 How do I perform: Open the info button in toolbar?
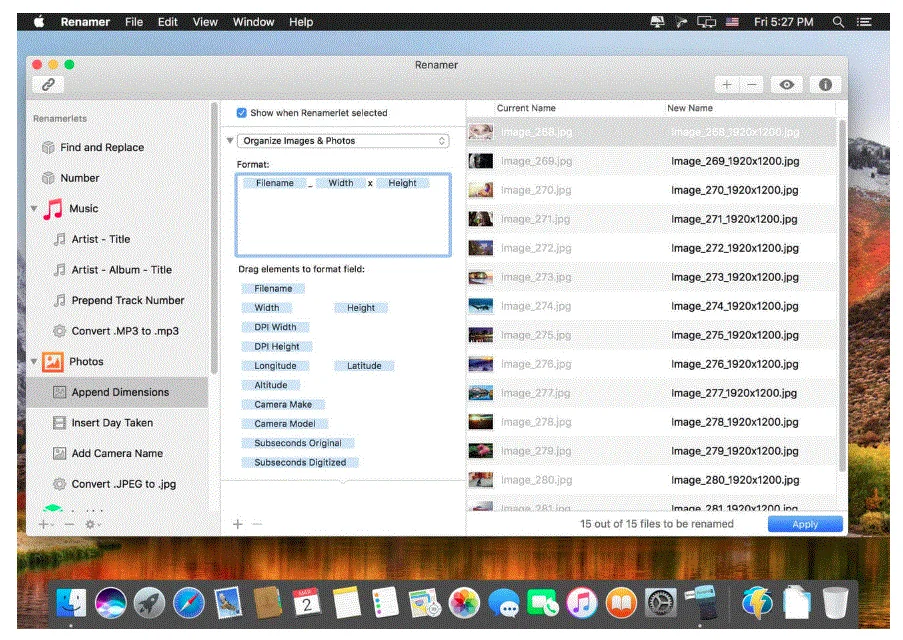[x=825, y=85]
